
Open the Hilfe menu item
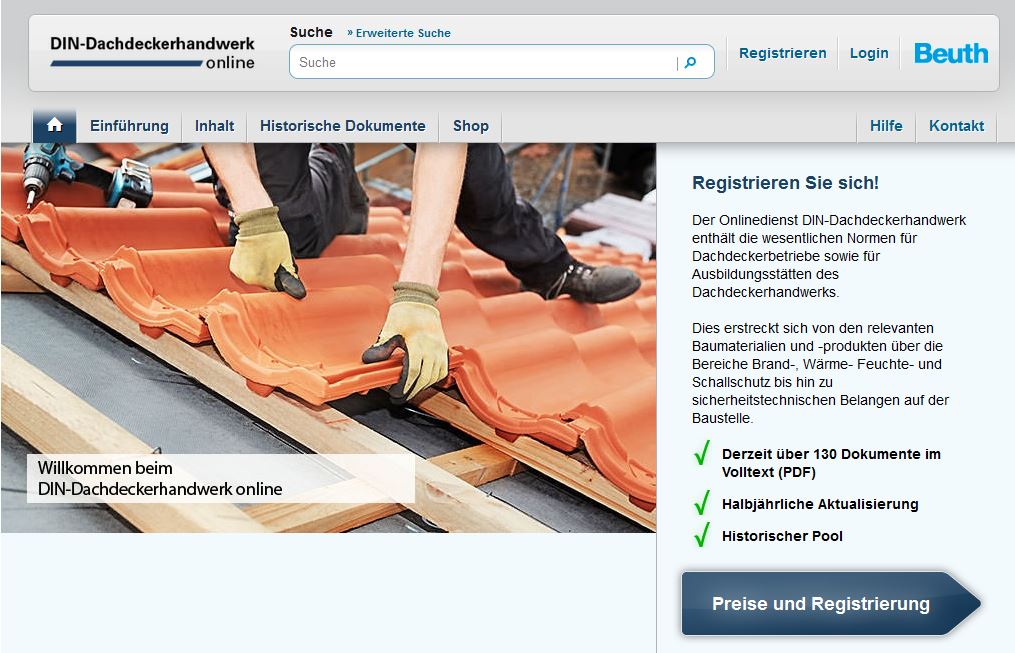tap(886, 126)
